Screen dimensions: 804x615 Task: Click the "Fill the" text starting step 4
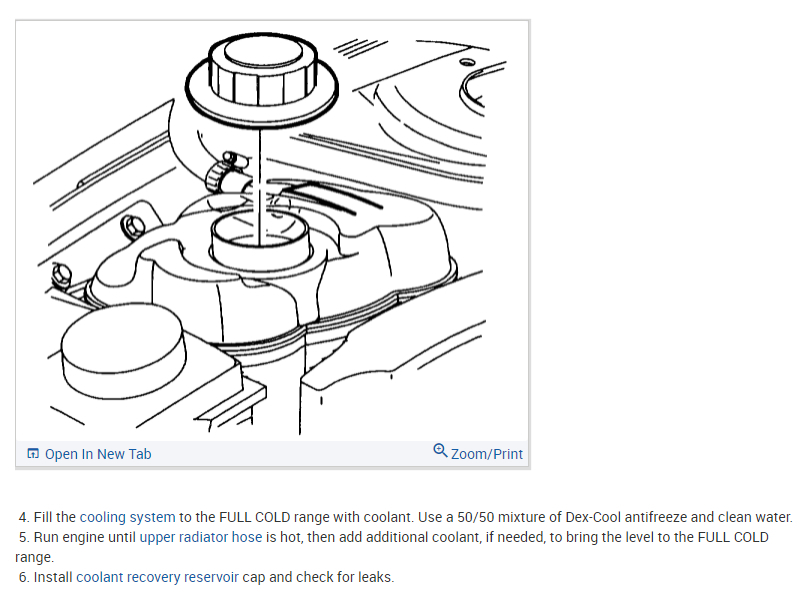(55, 517)
